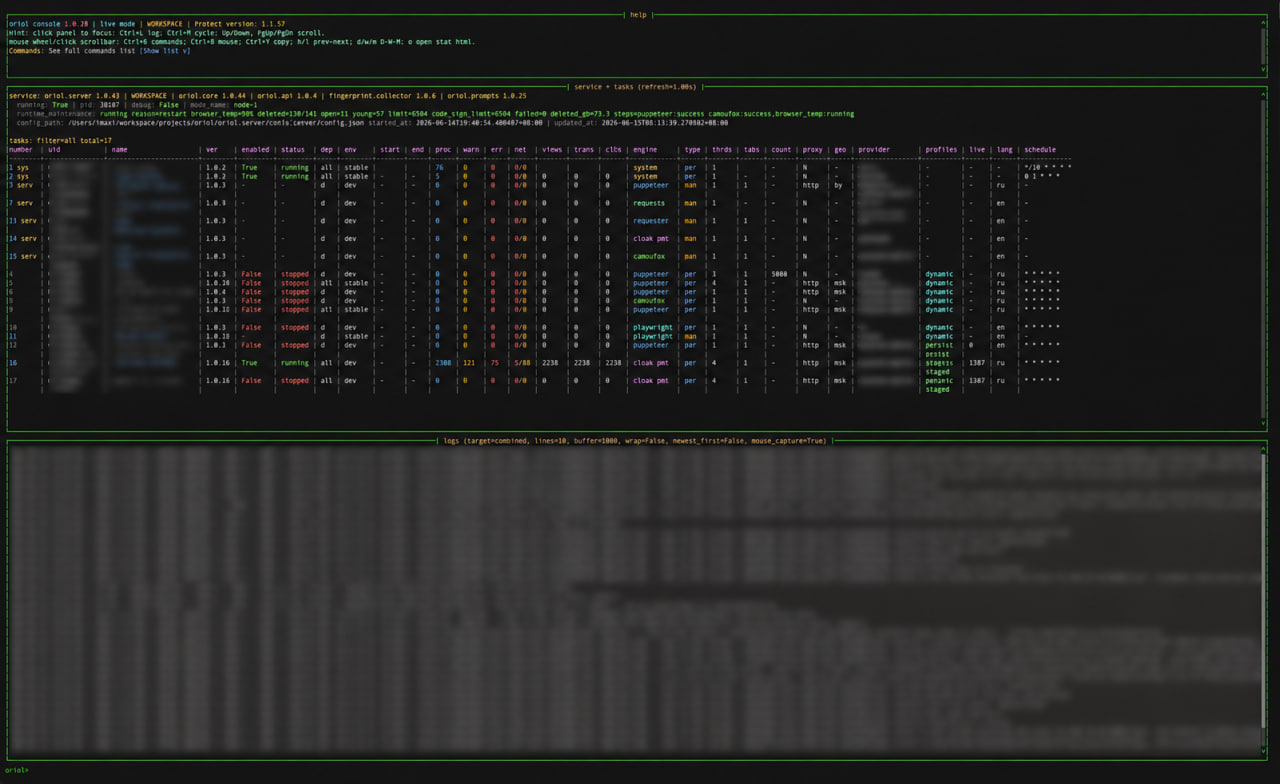Click the False enabled value of task 4

[251, 274]
